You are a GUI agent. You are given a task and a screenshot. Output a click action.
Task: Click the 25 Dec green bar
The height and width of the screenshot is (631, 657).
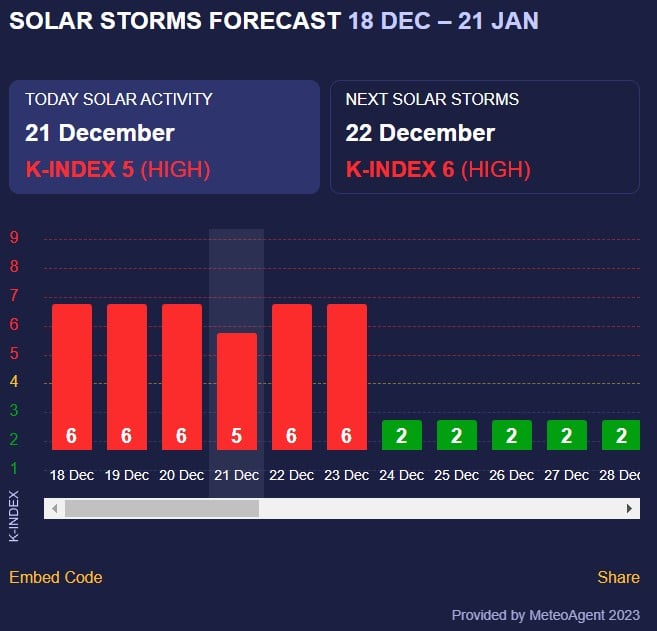pos(457,435)
